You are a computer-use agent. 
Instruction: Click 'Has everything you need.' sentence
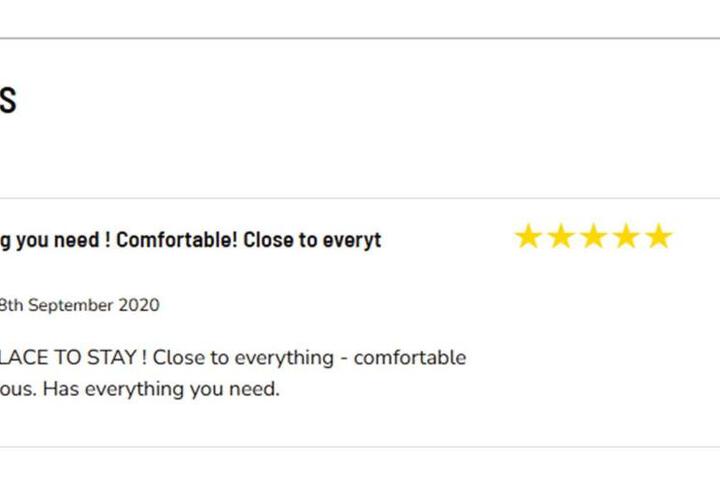(x=161, y=390)
